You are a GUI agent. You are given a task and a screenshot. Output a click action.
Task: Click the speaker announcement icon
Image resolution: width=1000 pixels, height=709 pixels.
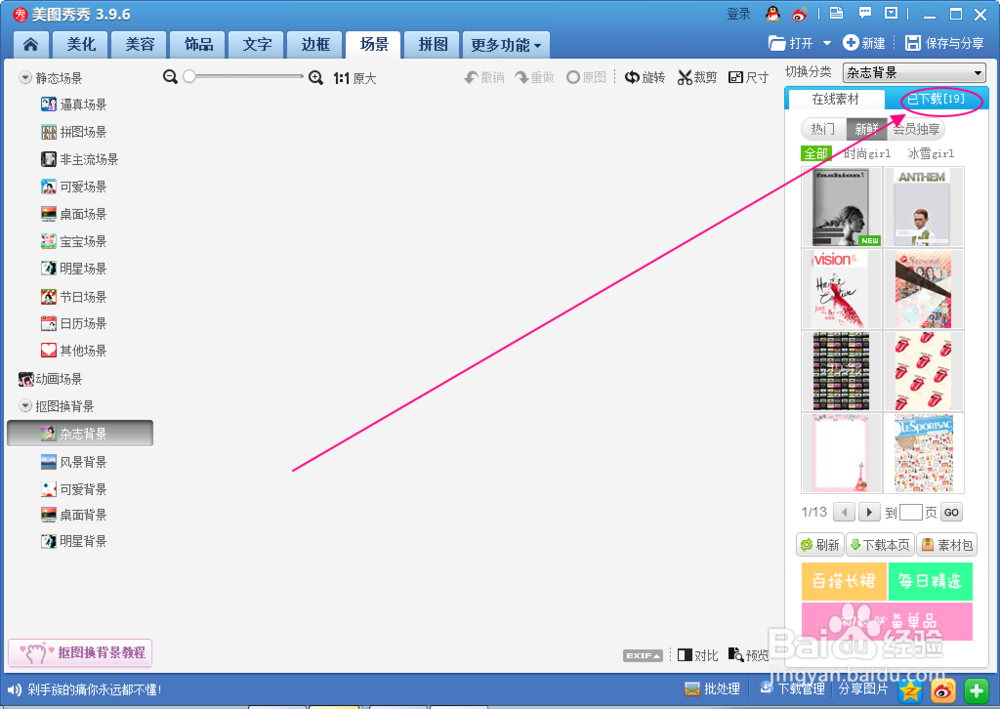click(x=14, y=689)
